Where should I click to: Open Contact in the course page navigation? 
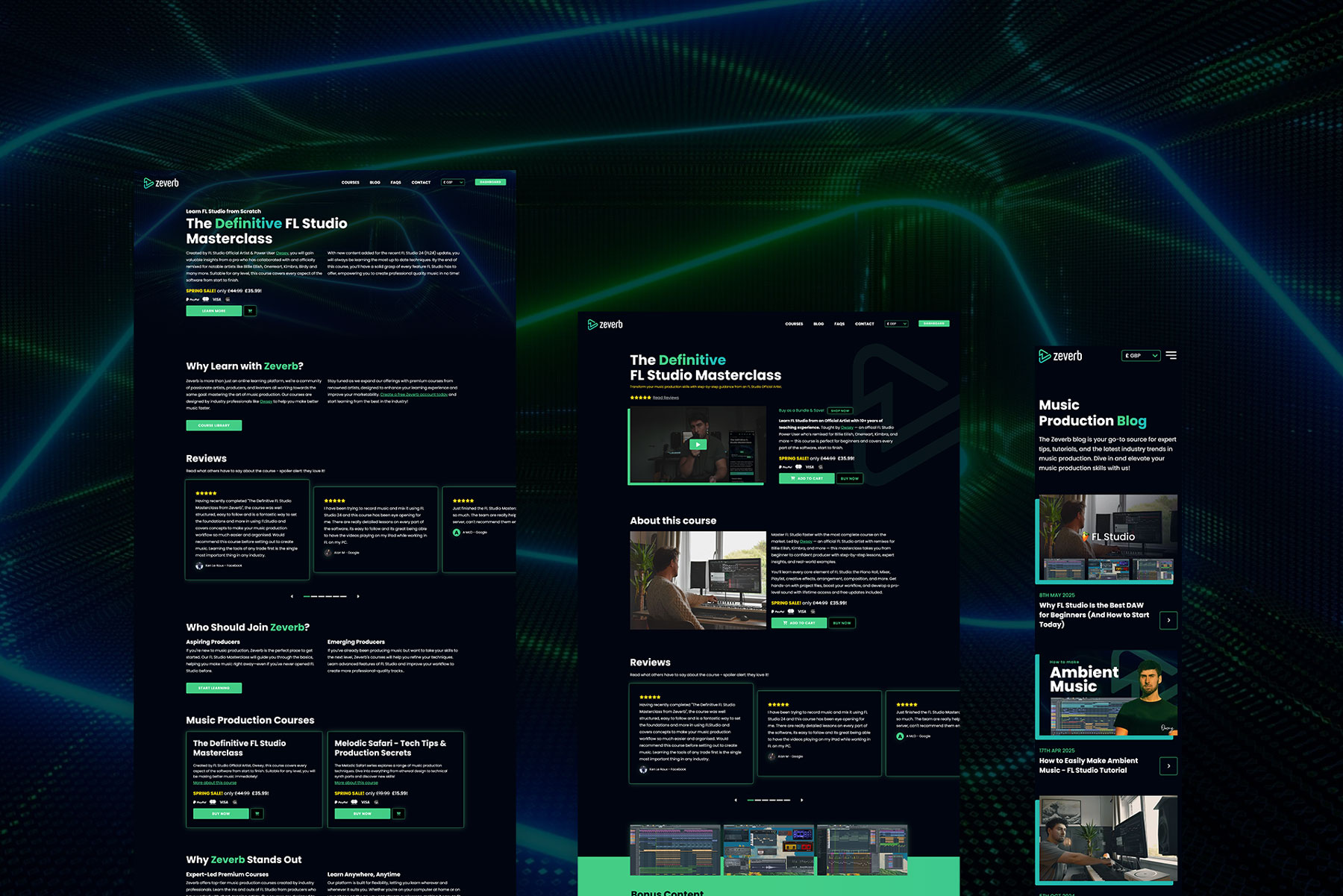click(x=865, y=324)
